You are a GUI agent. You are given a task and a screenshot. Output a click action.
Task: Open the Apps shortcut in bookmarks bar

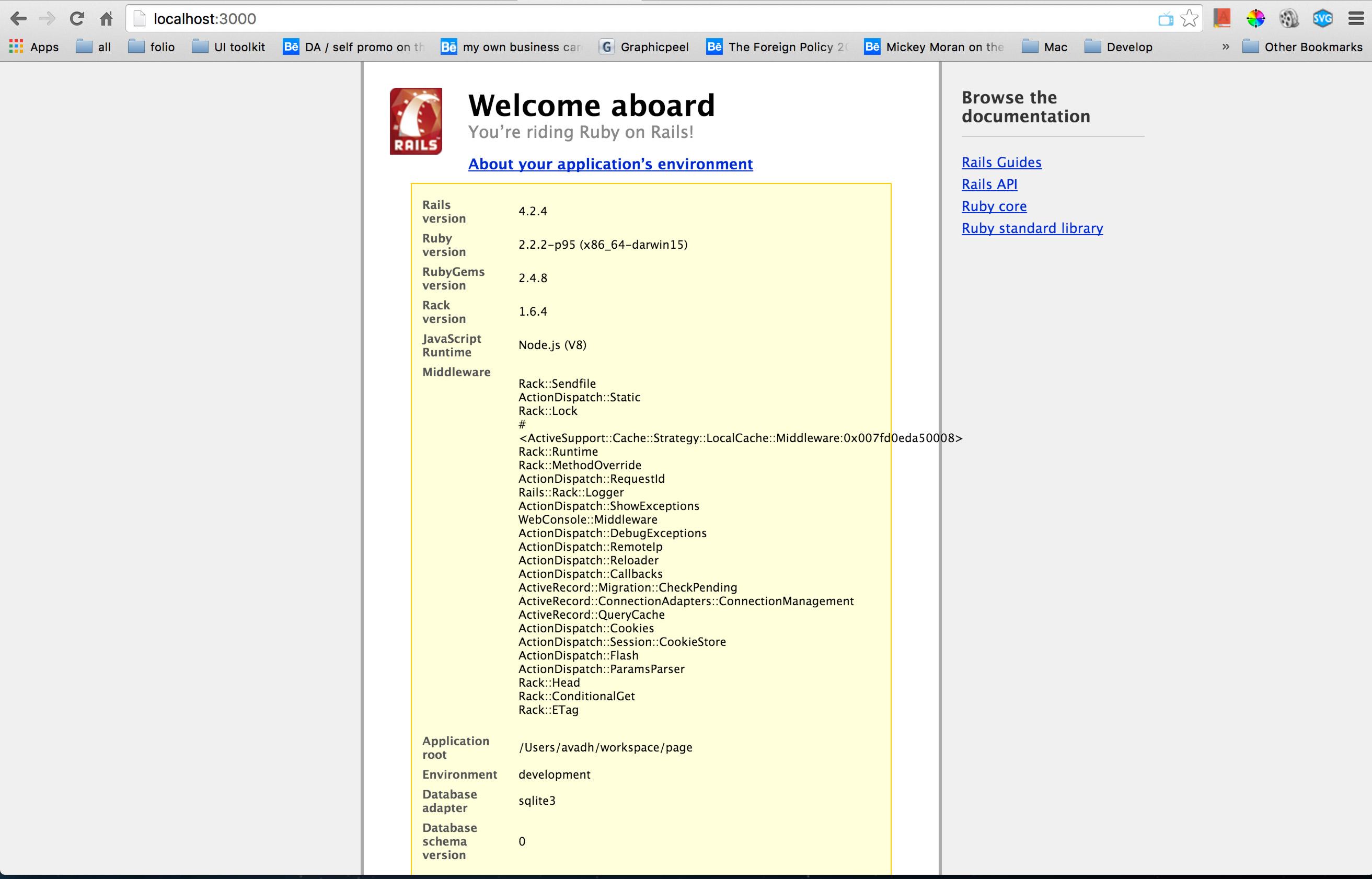coord(34,47)
